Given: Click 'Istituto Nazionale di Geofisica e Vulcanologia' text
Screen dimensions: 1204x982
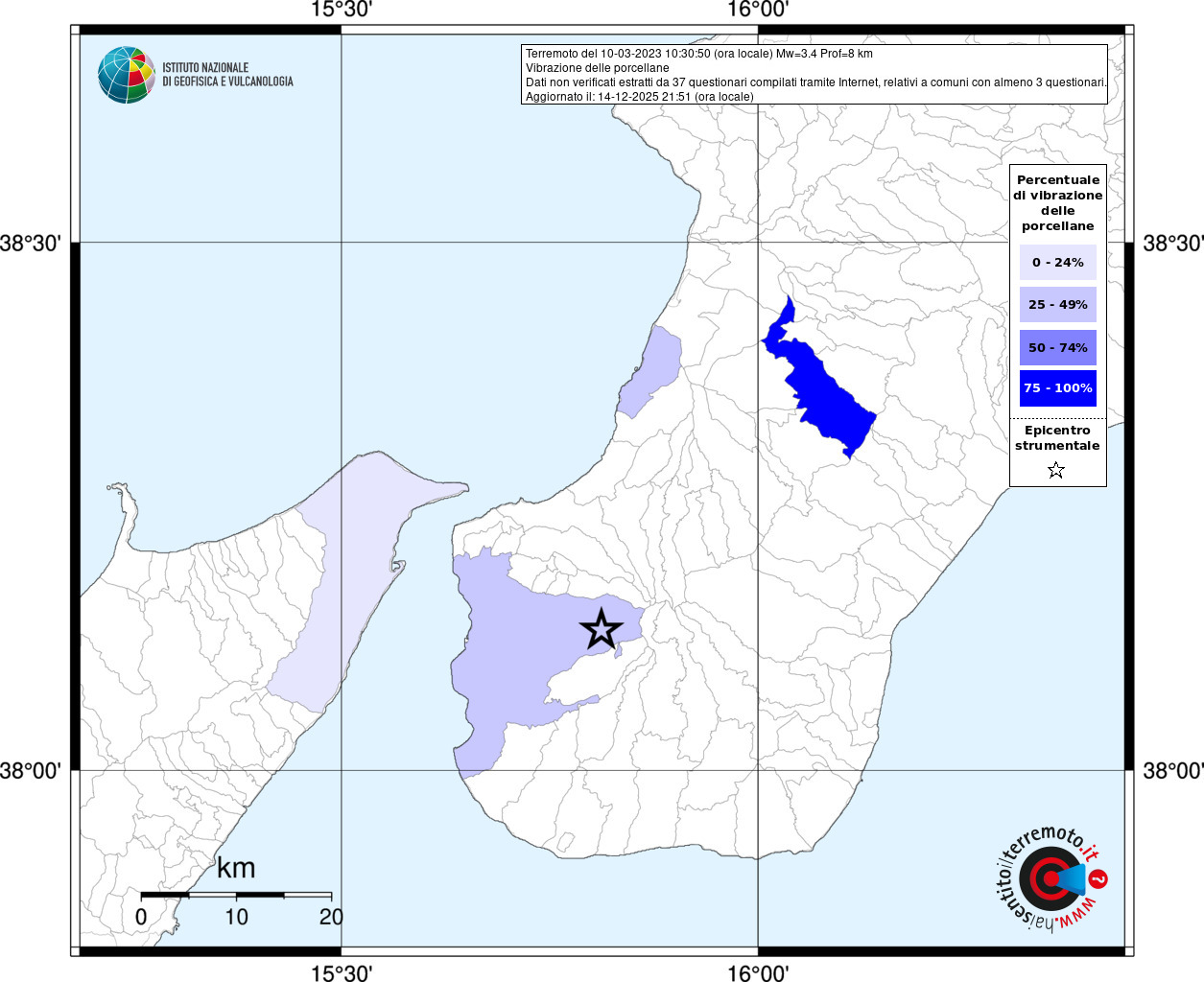Looking at the screenshot, I should point(227,75).
